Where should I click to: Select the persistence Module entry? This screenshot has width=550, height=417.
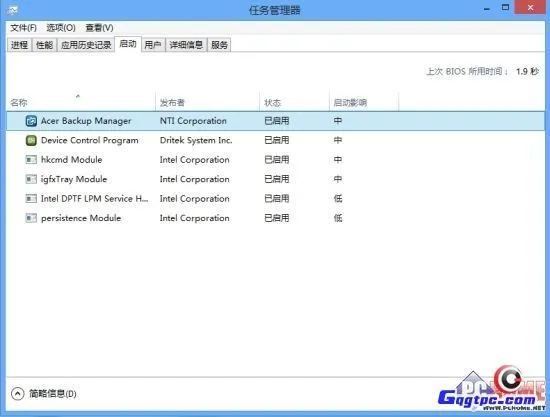81,218
